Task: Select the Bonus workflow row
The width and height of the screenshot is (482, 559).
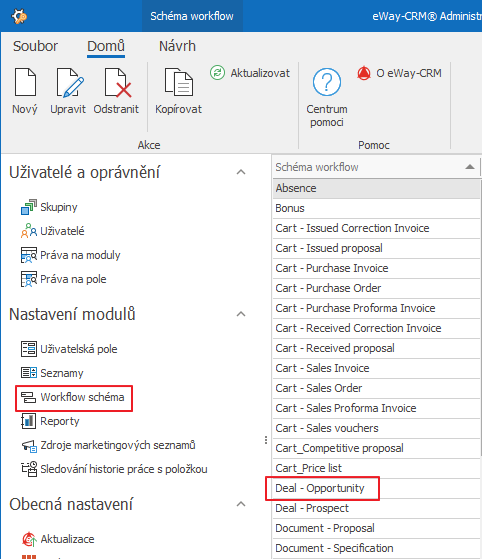Action: (376, 208)
